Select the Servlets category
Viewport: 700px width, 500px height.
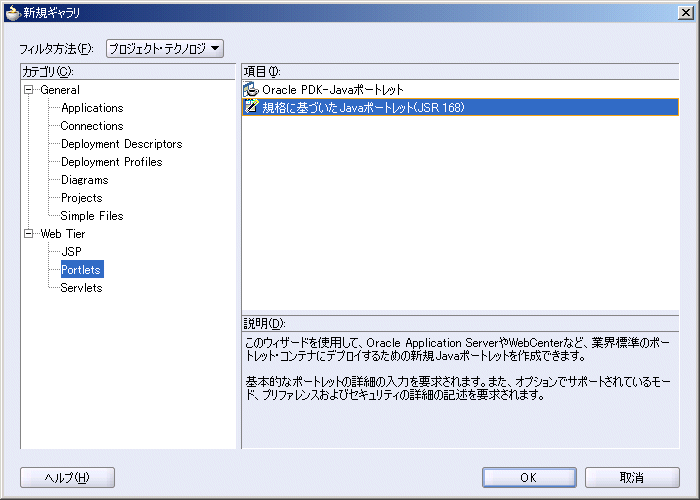[x=82, y=288]
